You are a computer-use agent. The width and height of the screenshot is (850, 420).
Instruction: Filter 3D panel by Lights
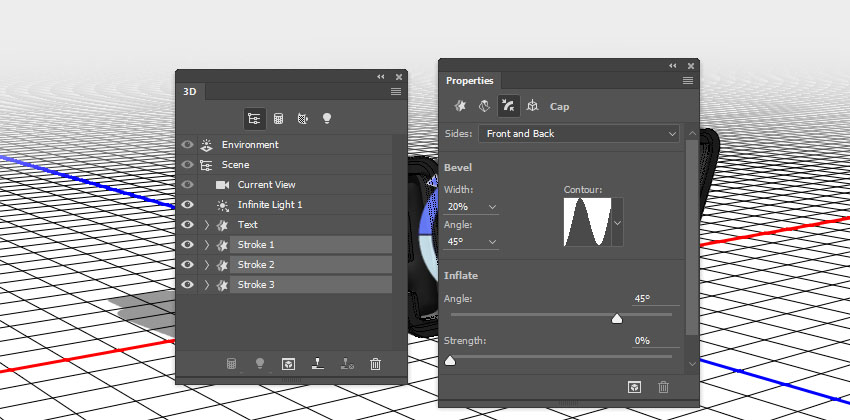pyautogui.click(x=326, y=118)
